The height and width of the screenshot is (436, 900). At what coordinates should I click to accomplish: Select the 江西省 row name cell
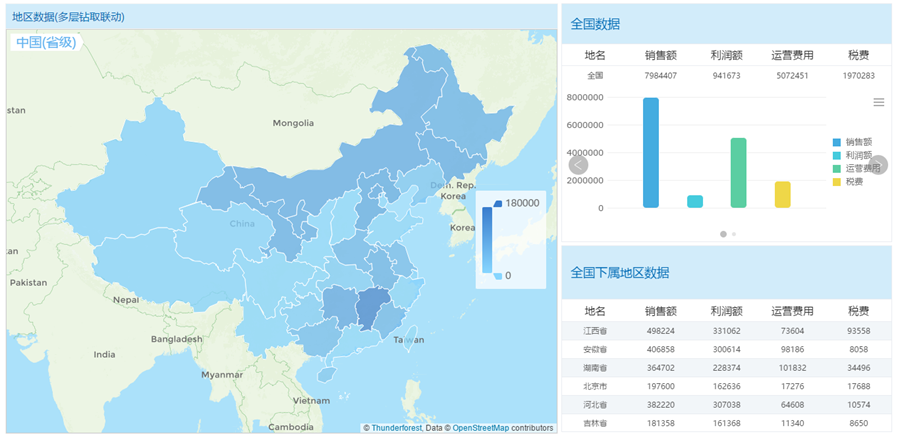pyautogui.click(x=595, y=331)
